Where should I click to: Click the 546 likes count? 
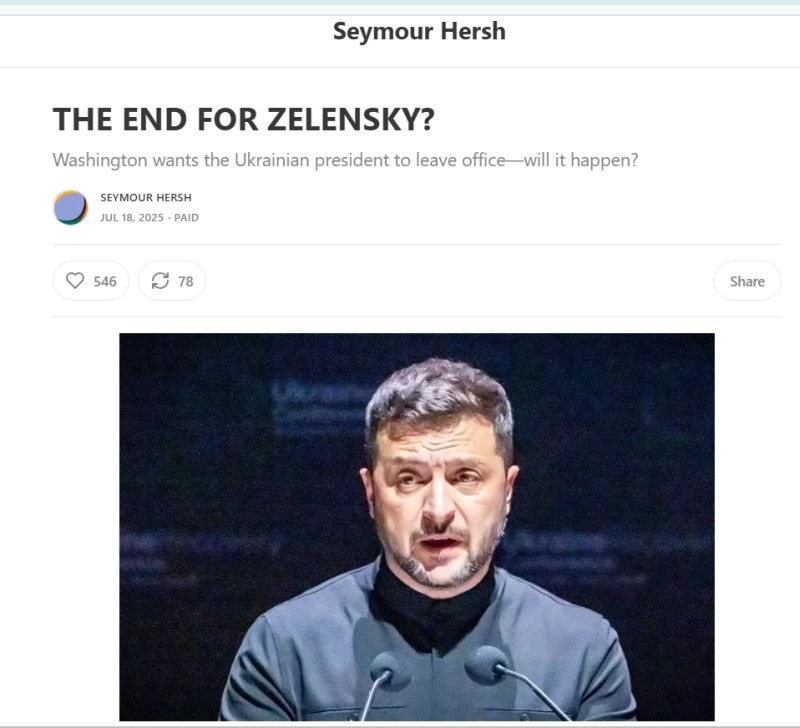point(105,281)
